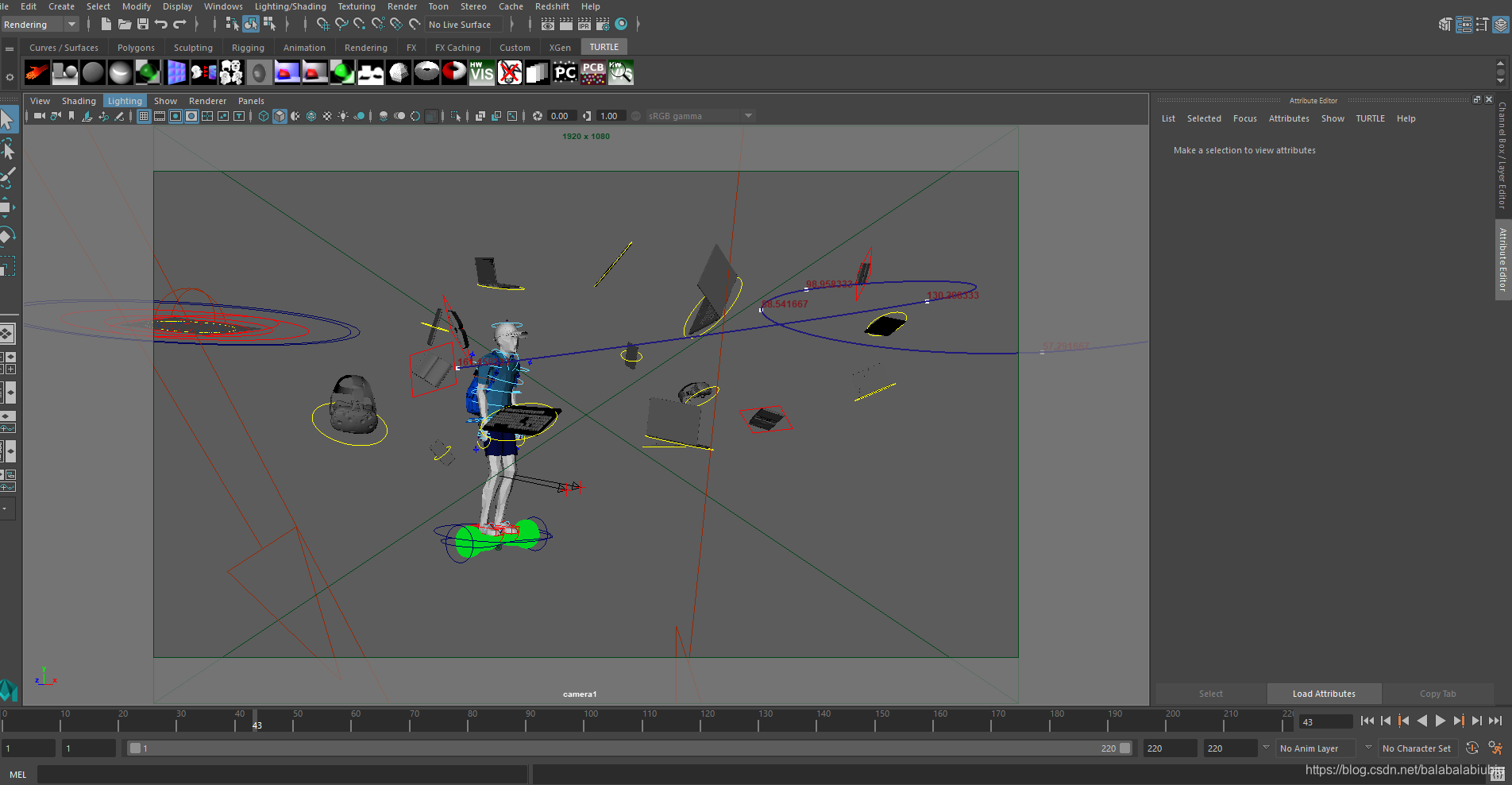Open the sRGB gamma view transform dropdown

[x=700, y=116]
